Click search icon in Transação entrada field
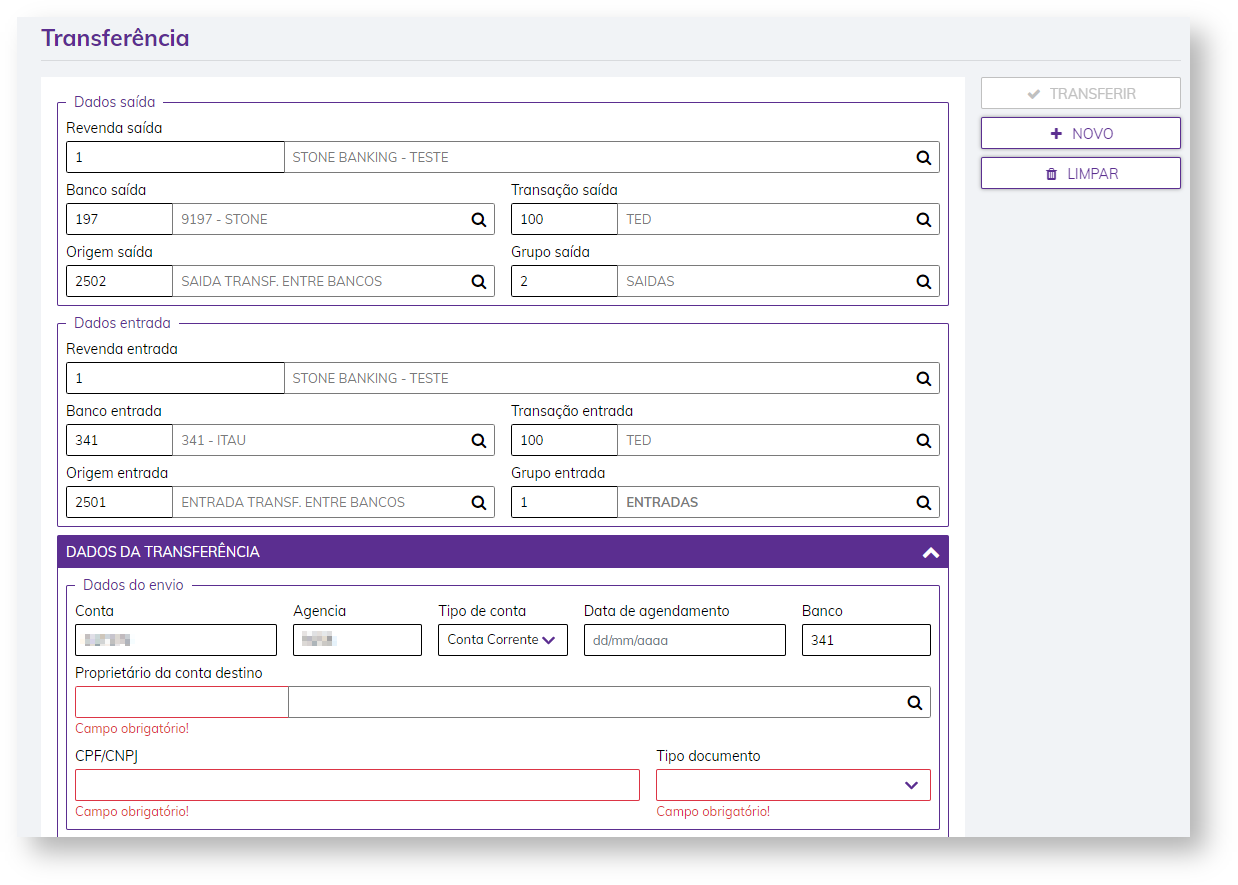 point(924,441)
